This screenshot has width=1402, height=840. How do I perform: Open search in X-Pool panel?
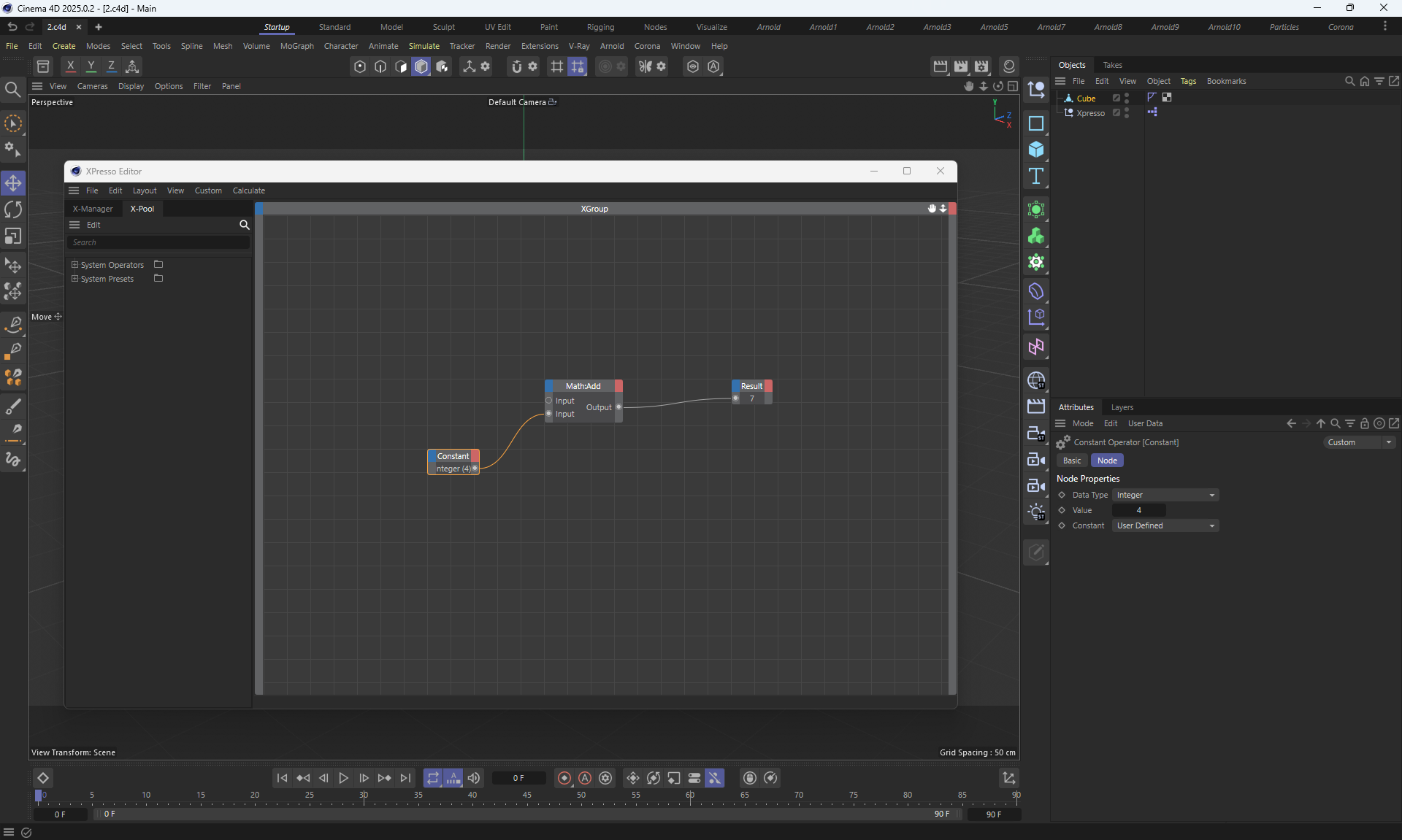tap(245, 225)
